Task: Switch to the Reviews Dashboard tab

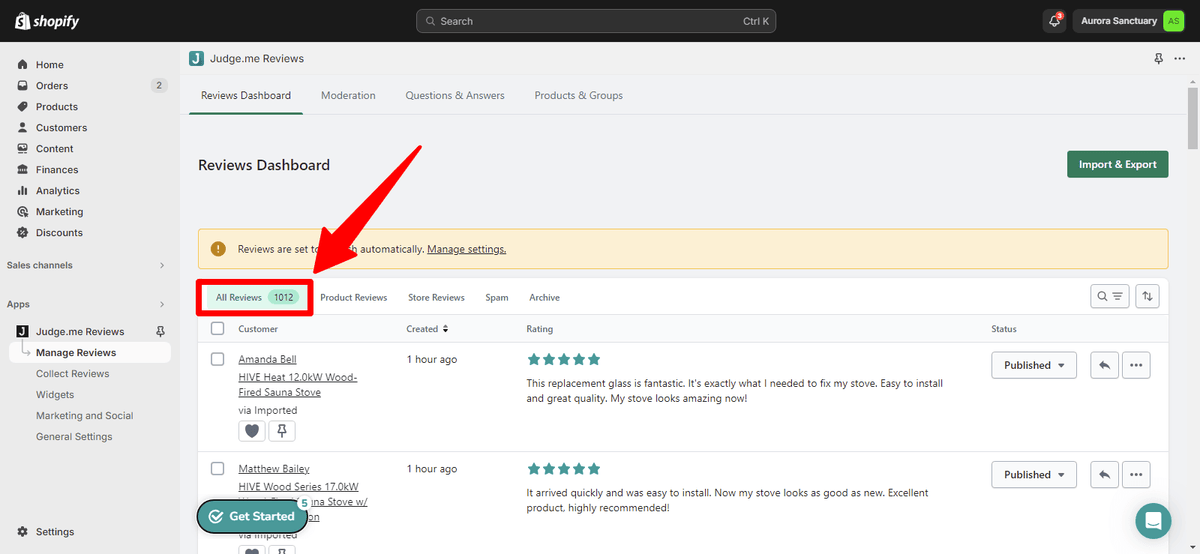Action: click(246, 96)
